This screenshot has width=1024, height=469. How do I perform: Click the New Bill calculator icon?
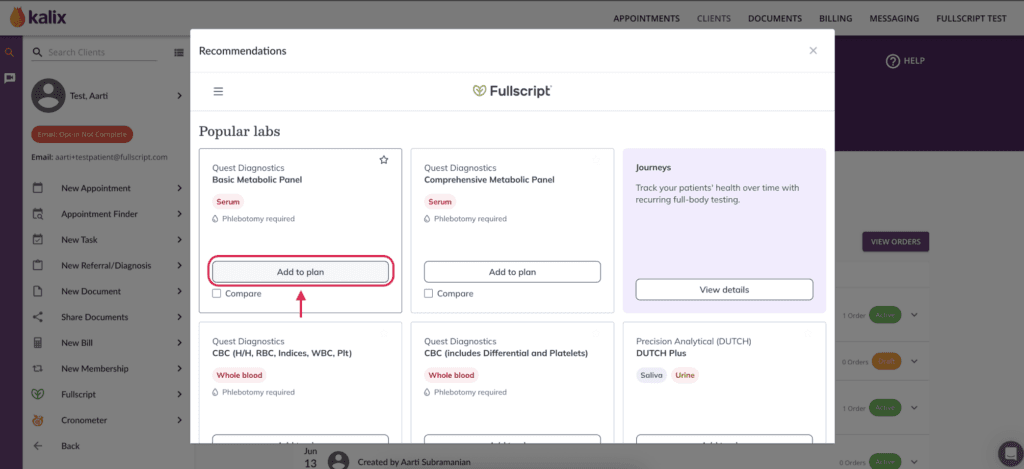coord(38,343)
